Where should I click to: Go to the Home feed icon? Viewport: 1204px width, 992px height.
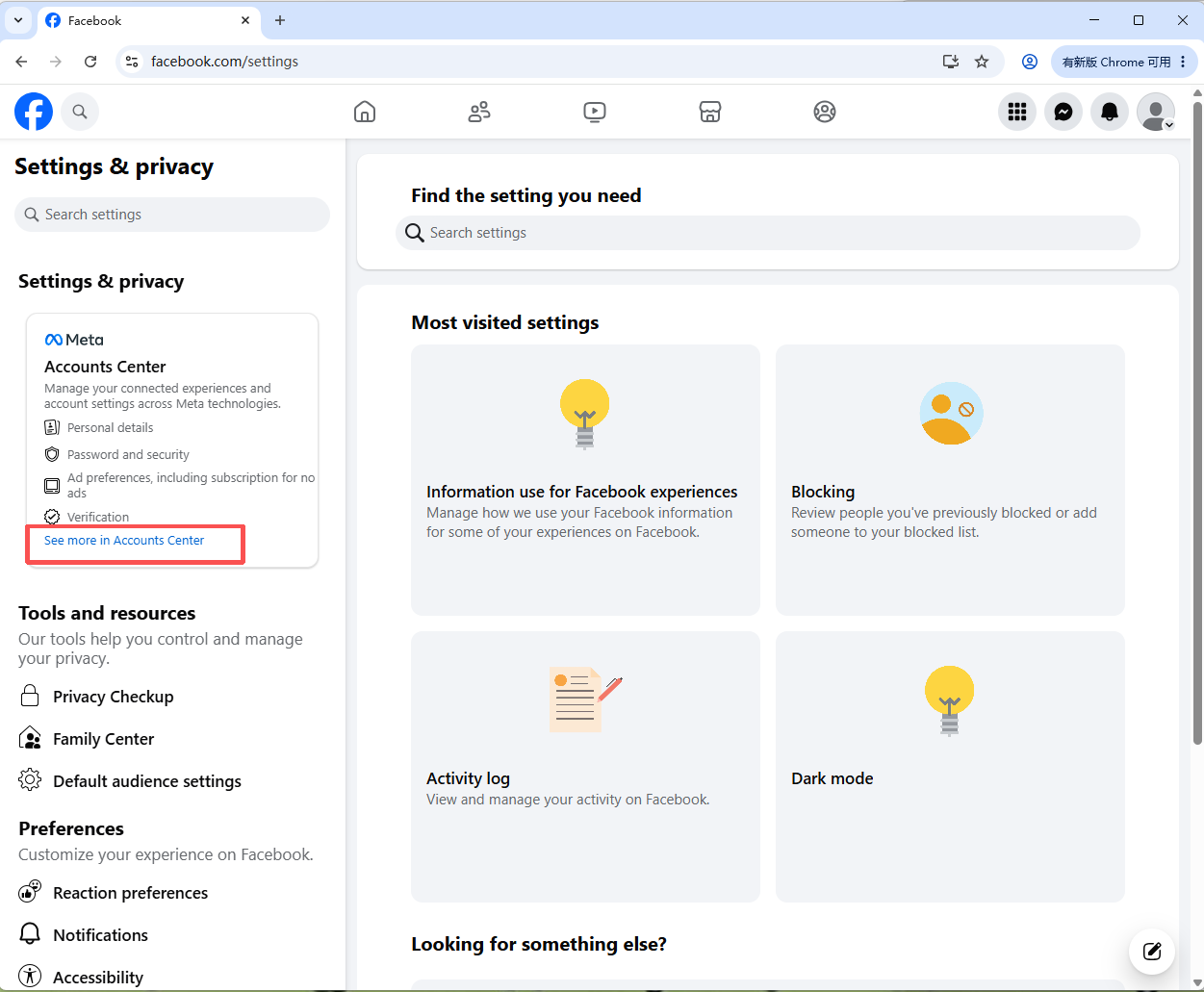click(x=365, y=112)
